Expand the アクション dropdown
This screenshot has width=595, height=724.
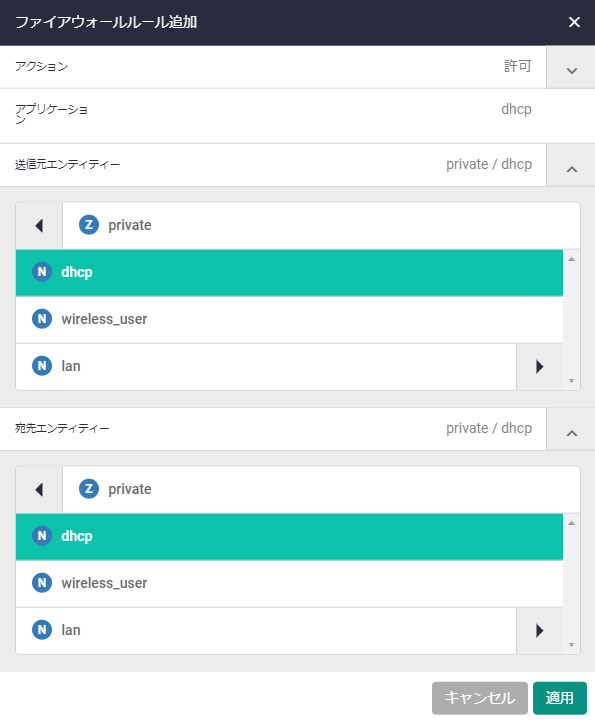coord(571,67)
